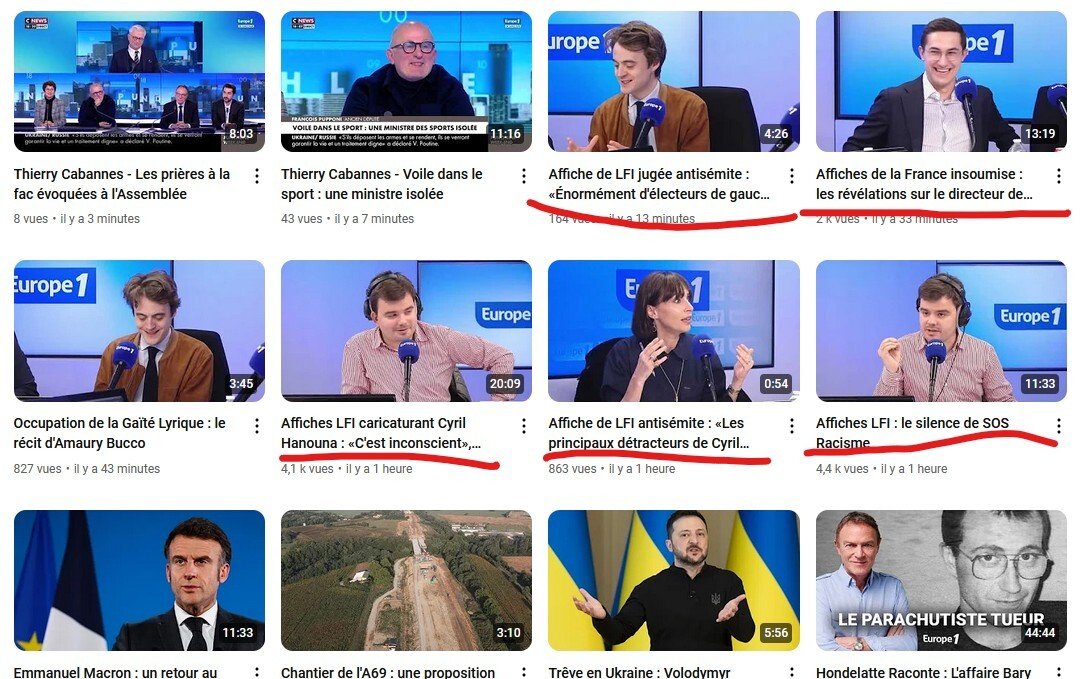The image size is (1082, 679).
Task: Play the Emmanuel Macron 11:33 thumbnail
Action: point(139,580)
